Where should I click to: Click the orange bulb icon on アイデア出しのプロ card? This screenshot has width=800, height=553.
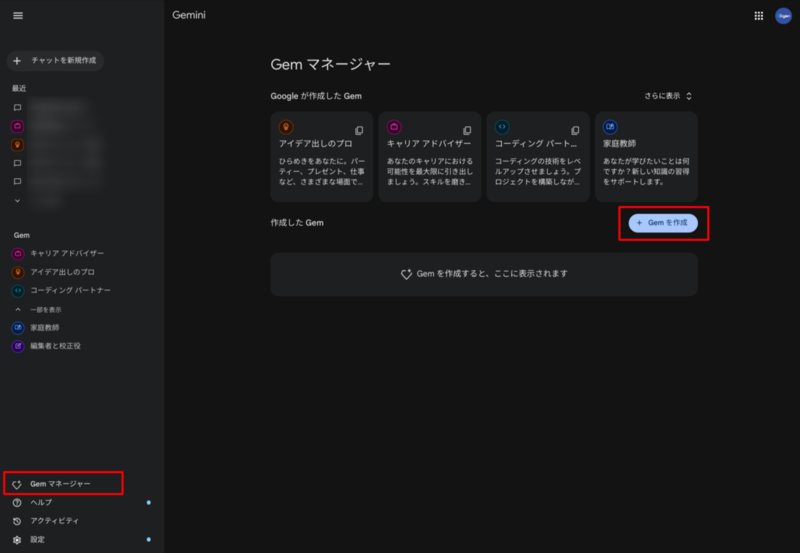(286, 127)
